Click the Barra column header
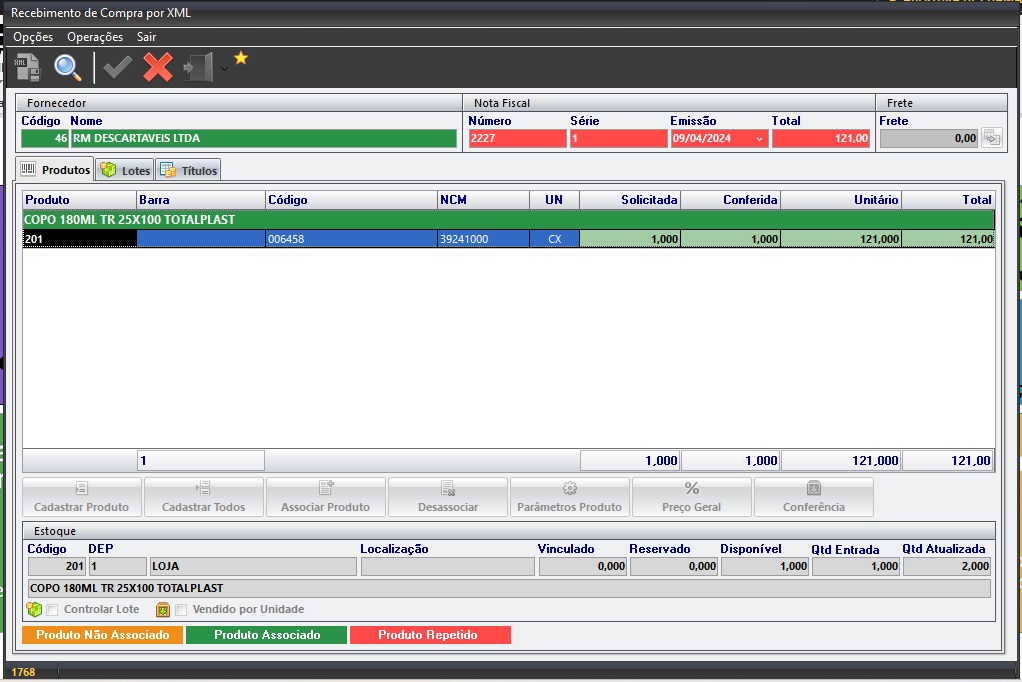 (x=201, y=200)
